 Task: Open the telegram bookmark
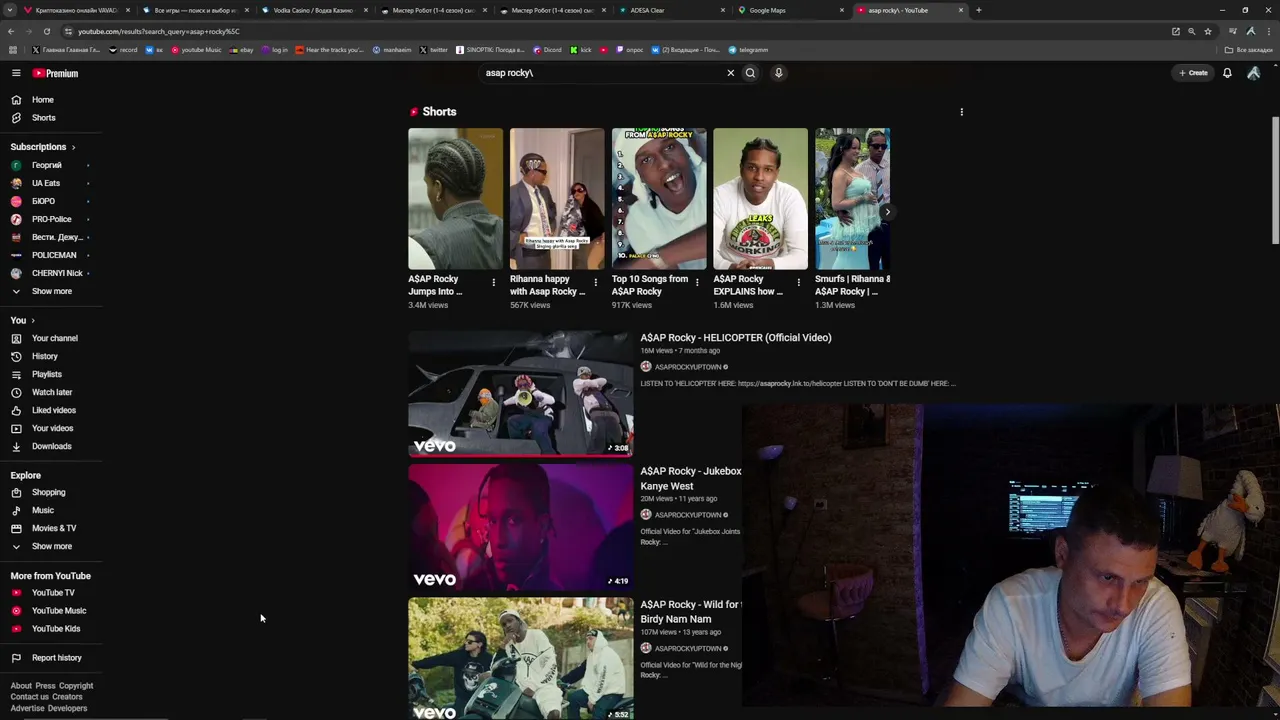coord(749,50)
